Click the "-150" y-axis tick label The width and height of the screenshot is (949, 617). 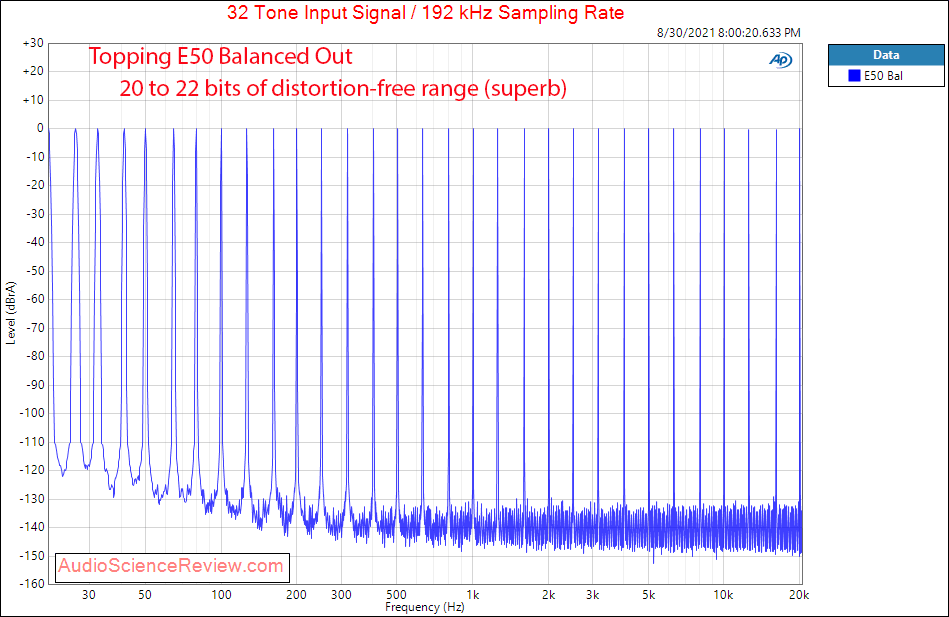pos(31,555)
